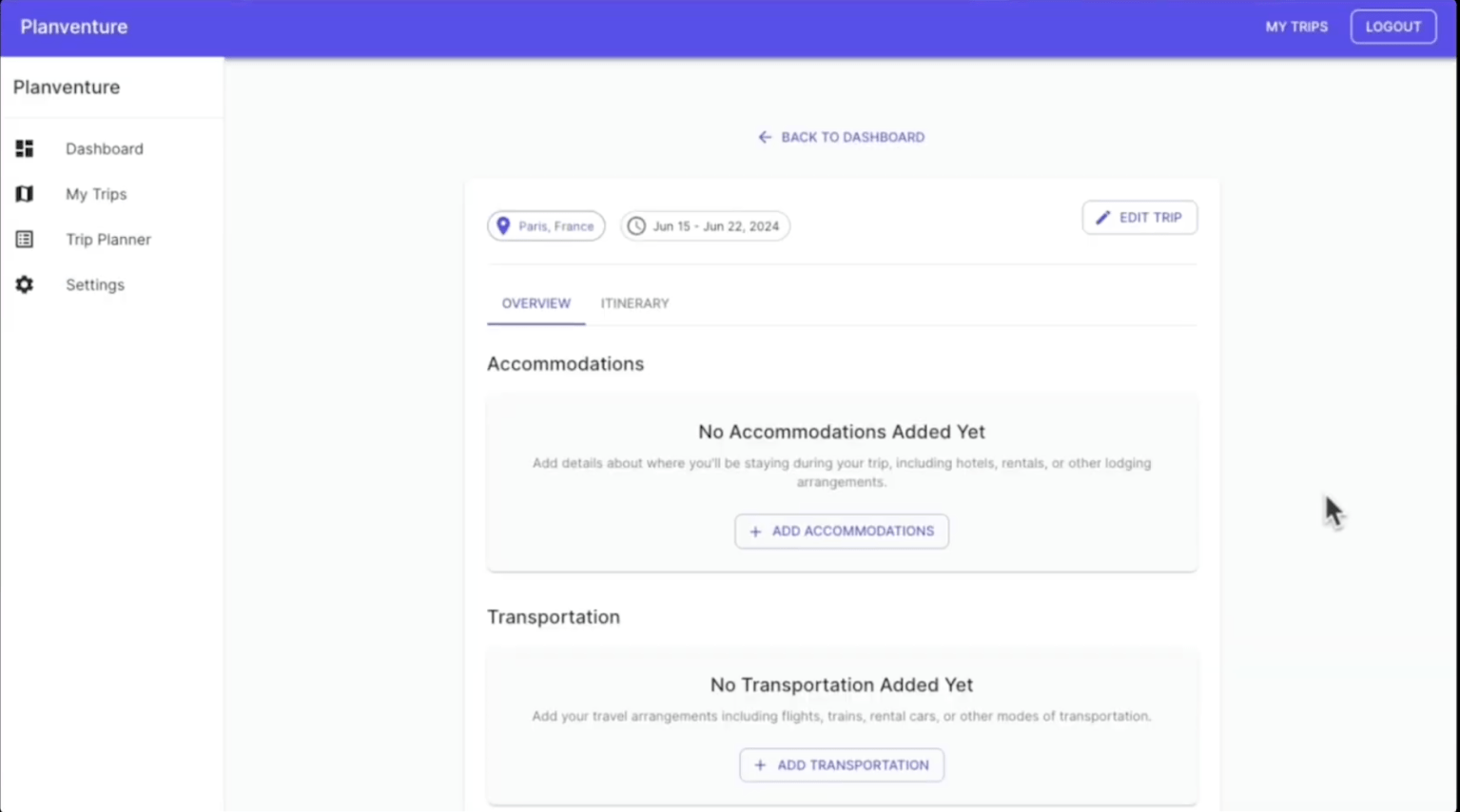Click the location pin on the Paris chip

(503, 225)
